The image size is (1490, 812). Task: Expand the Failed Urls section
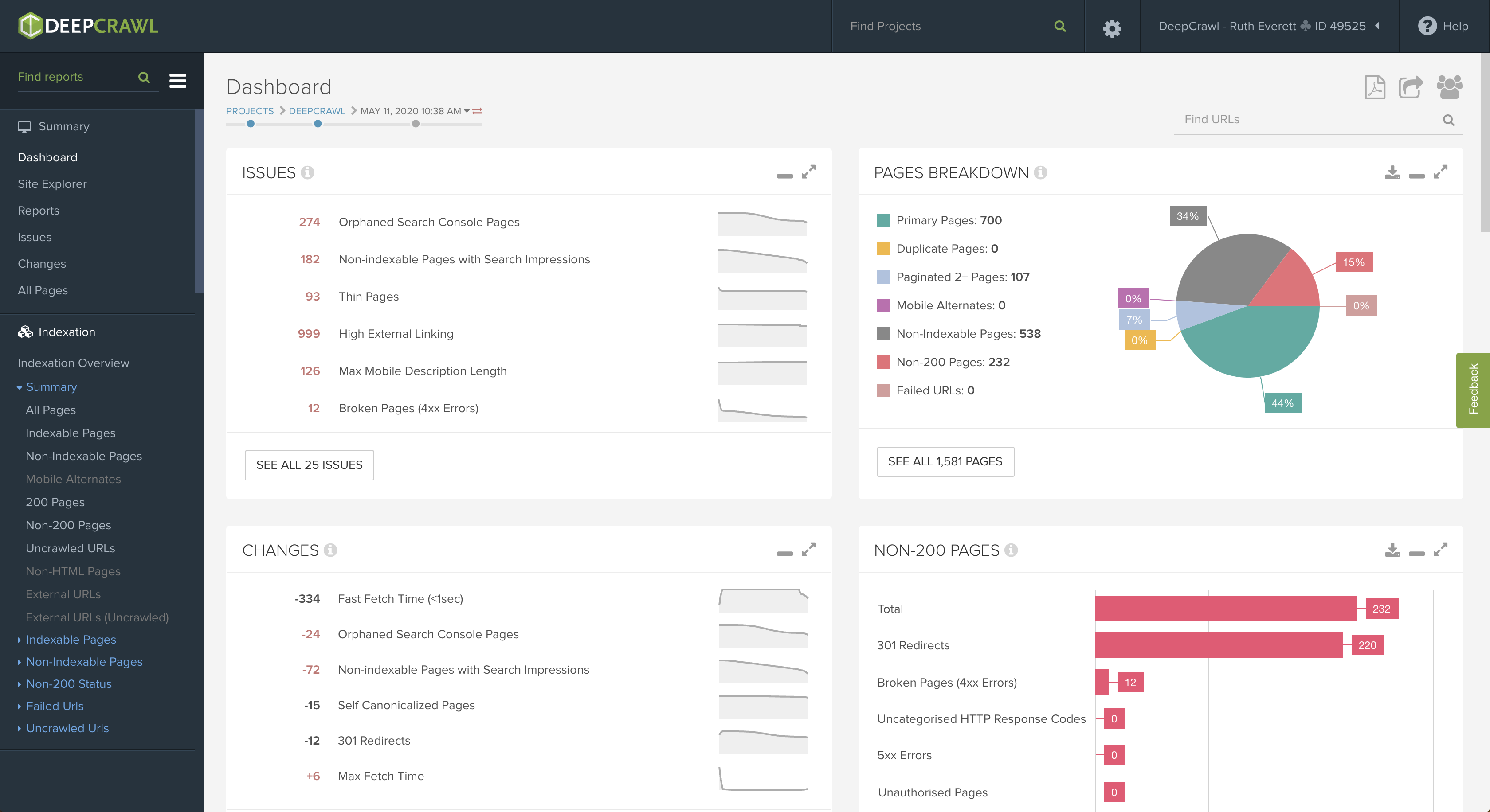tap(55, 706)
